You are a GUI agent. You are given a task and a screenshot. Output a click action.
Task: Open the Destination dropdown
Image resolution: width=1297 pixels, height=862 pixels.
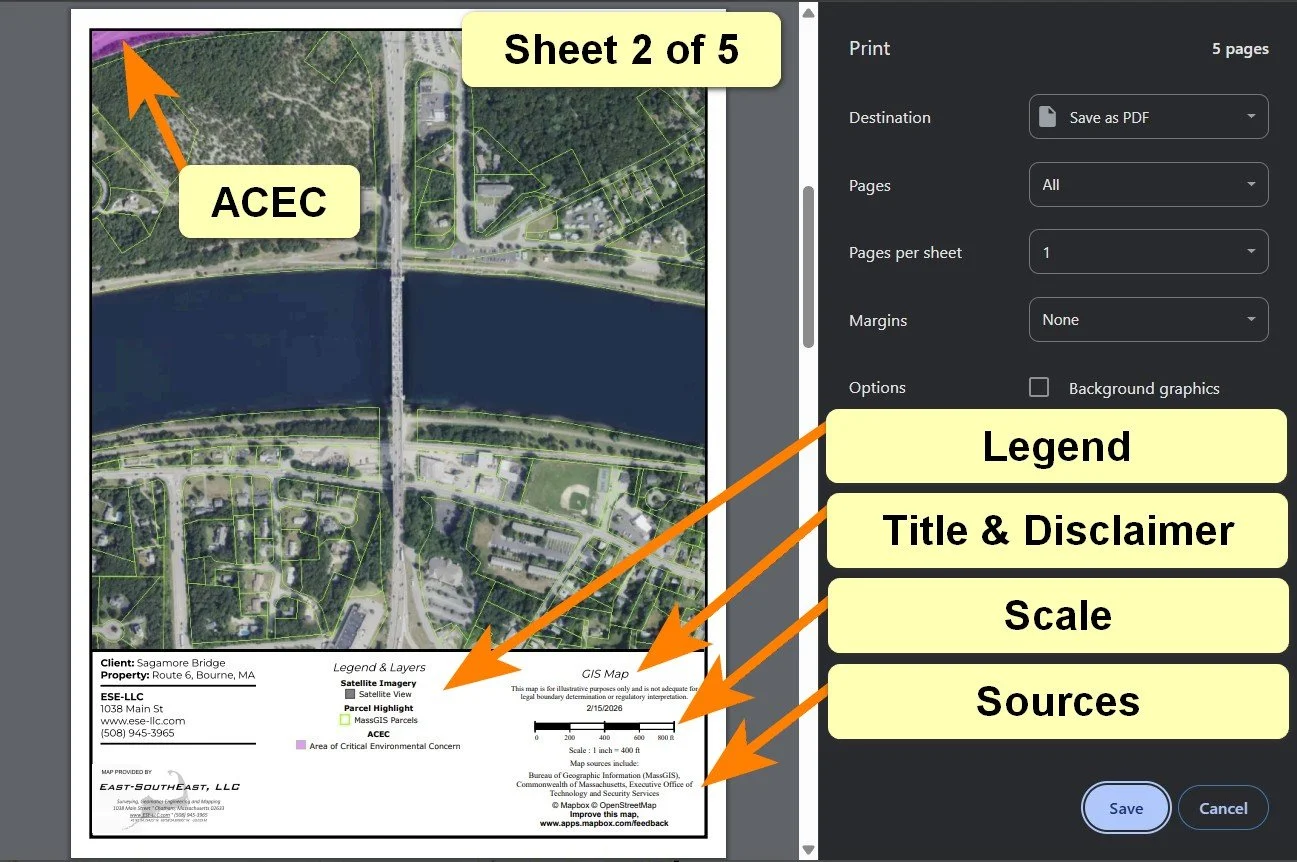tap(1148, 116)
